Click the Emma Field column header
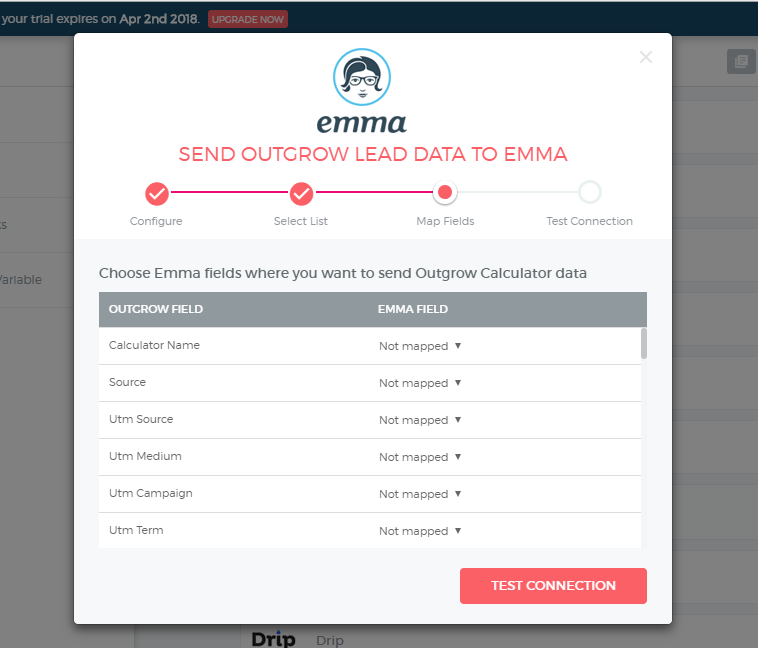The width and height of the screenshot is (758, 648). coord(413,309)
